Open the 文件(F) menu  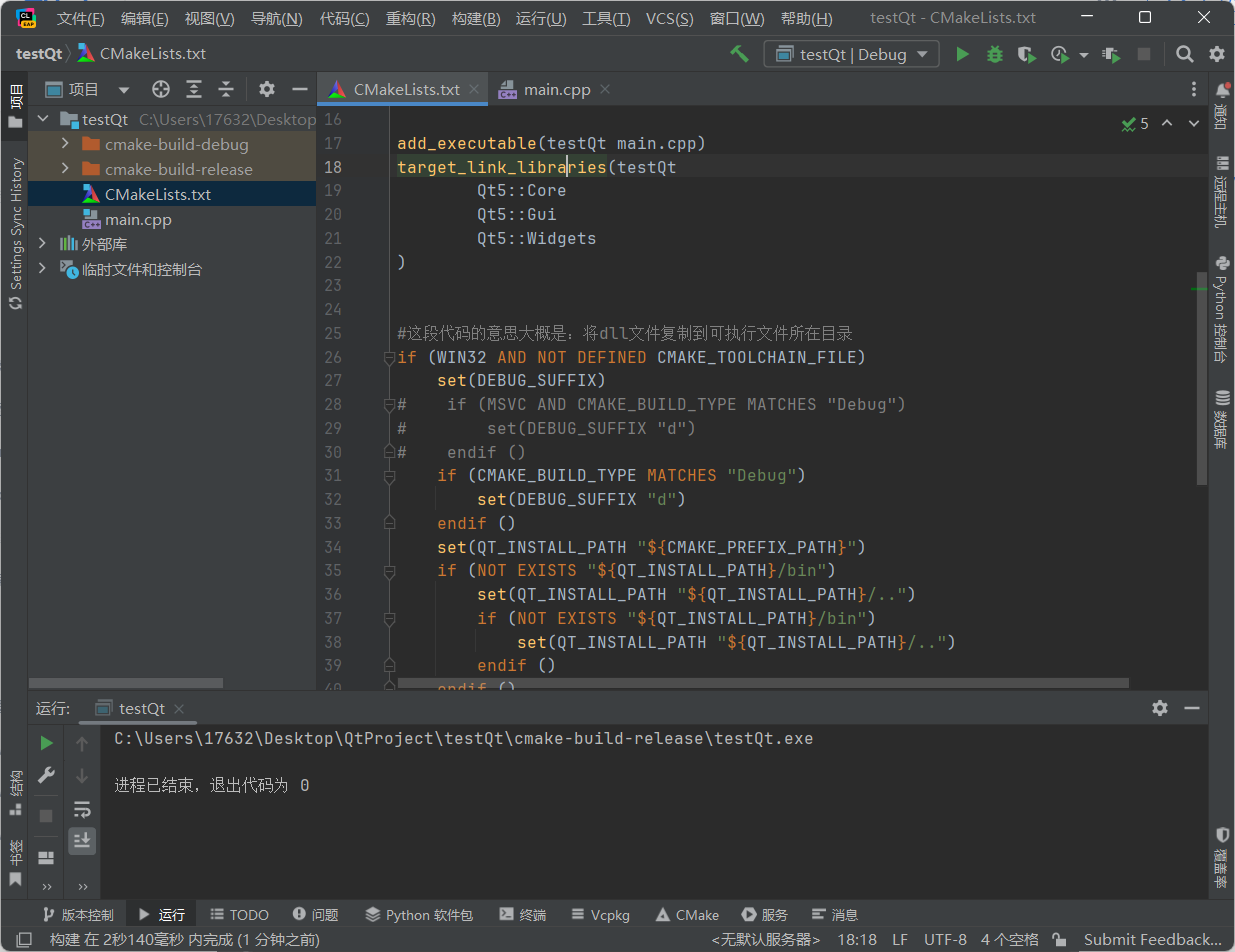click(80, 18)
